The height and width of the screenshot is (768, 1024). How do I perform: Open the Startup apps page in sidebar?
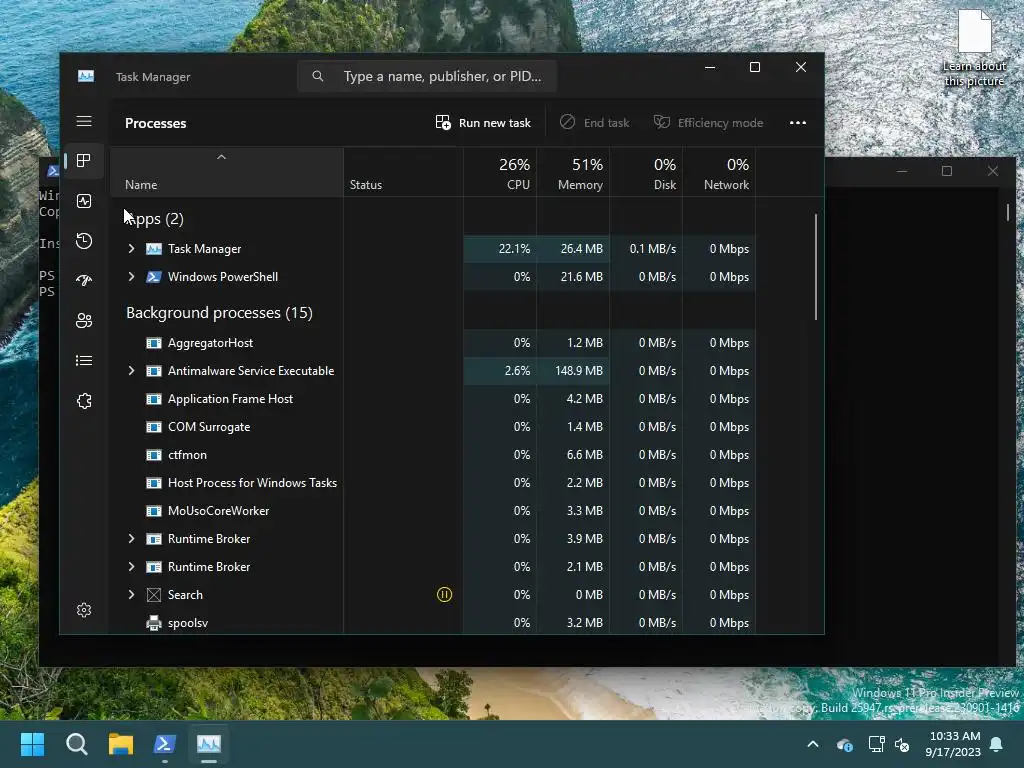(84, 281)
